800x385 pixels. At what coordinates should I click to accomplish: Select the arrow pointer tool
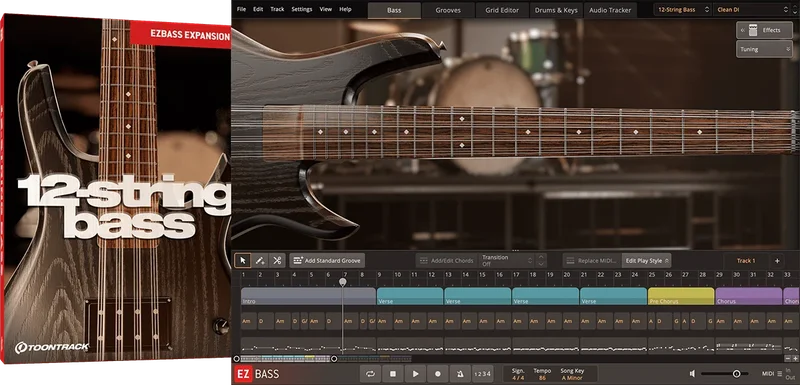coord(243,261)
